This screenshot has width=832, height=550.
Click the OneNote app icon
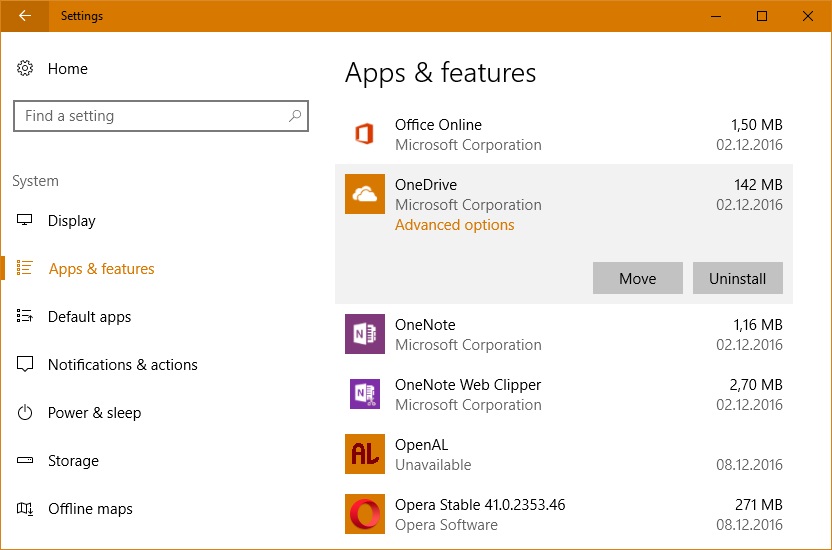pos(365,334)
